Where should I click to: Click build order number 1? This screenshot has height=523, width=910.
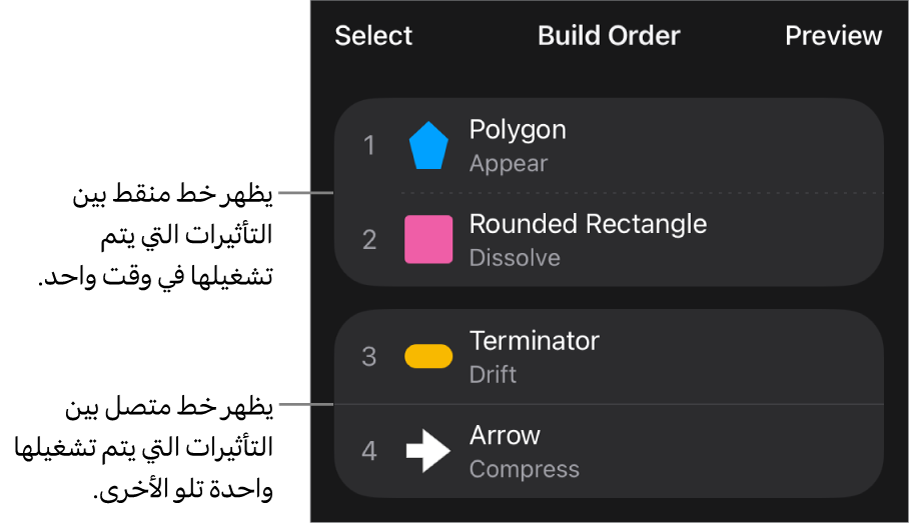coord(369,146)
